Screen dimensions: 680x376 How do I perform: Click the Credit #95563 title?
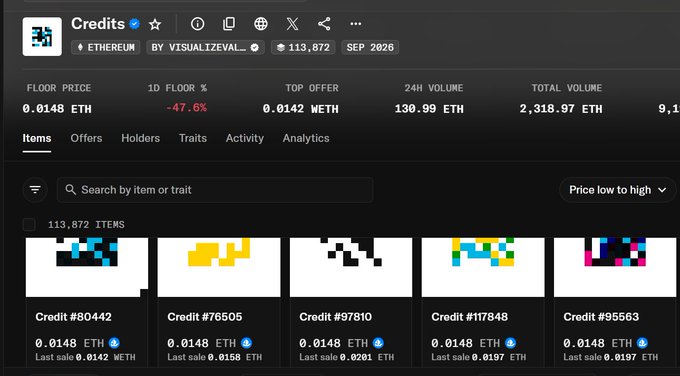(x=602, y=317)
